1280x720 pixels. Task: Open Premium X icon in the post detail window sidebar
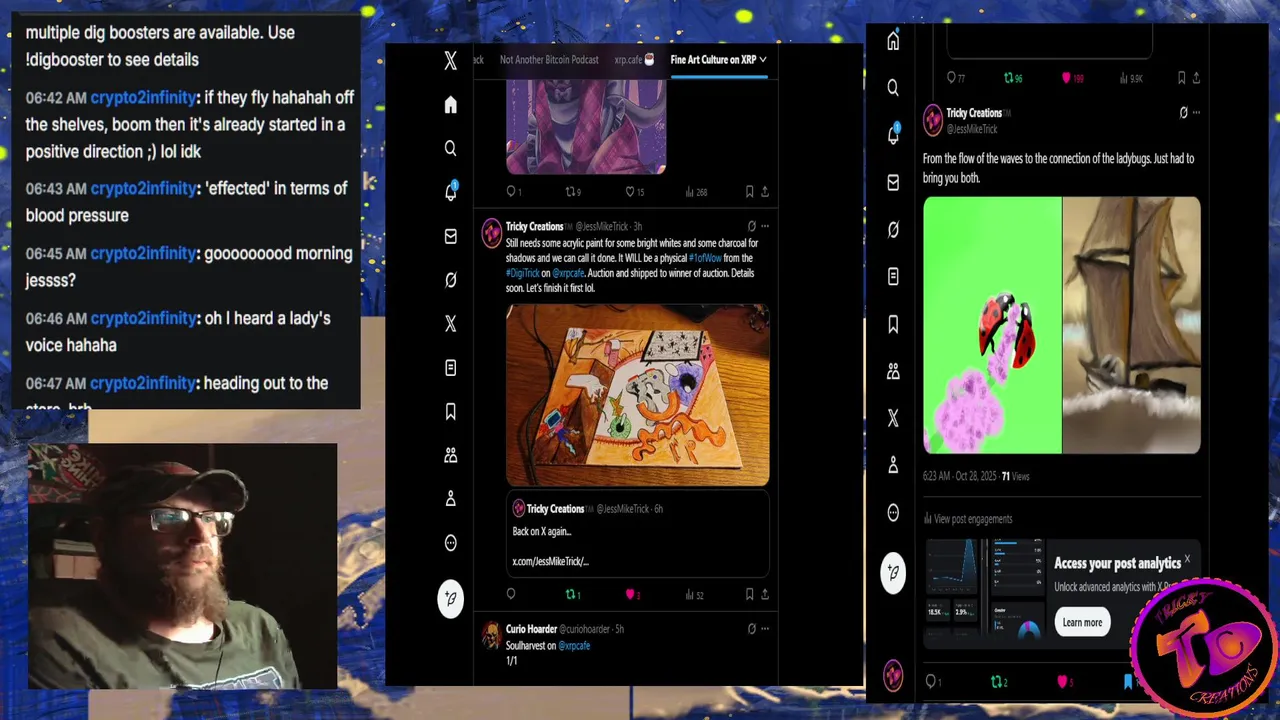point(893,418)
